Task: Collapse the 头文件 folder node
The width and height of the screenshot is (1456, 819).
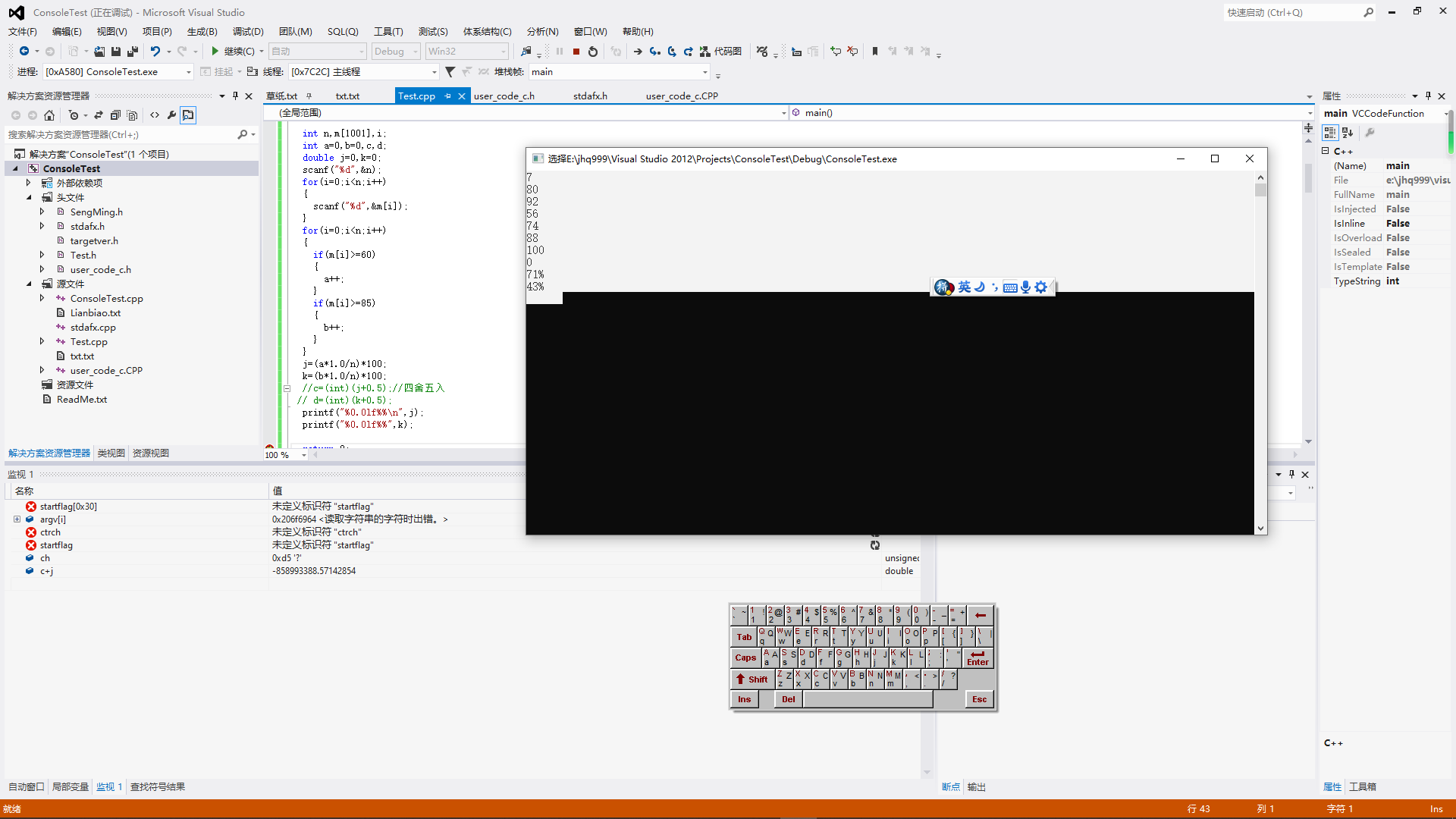Action: pos(30,197)
